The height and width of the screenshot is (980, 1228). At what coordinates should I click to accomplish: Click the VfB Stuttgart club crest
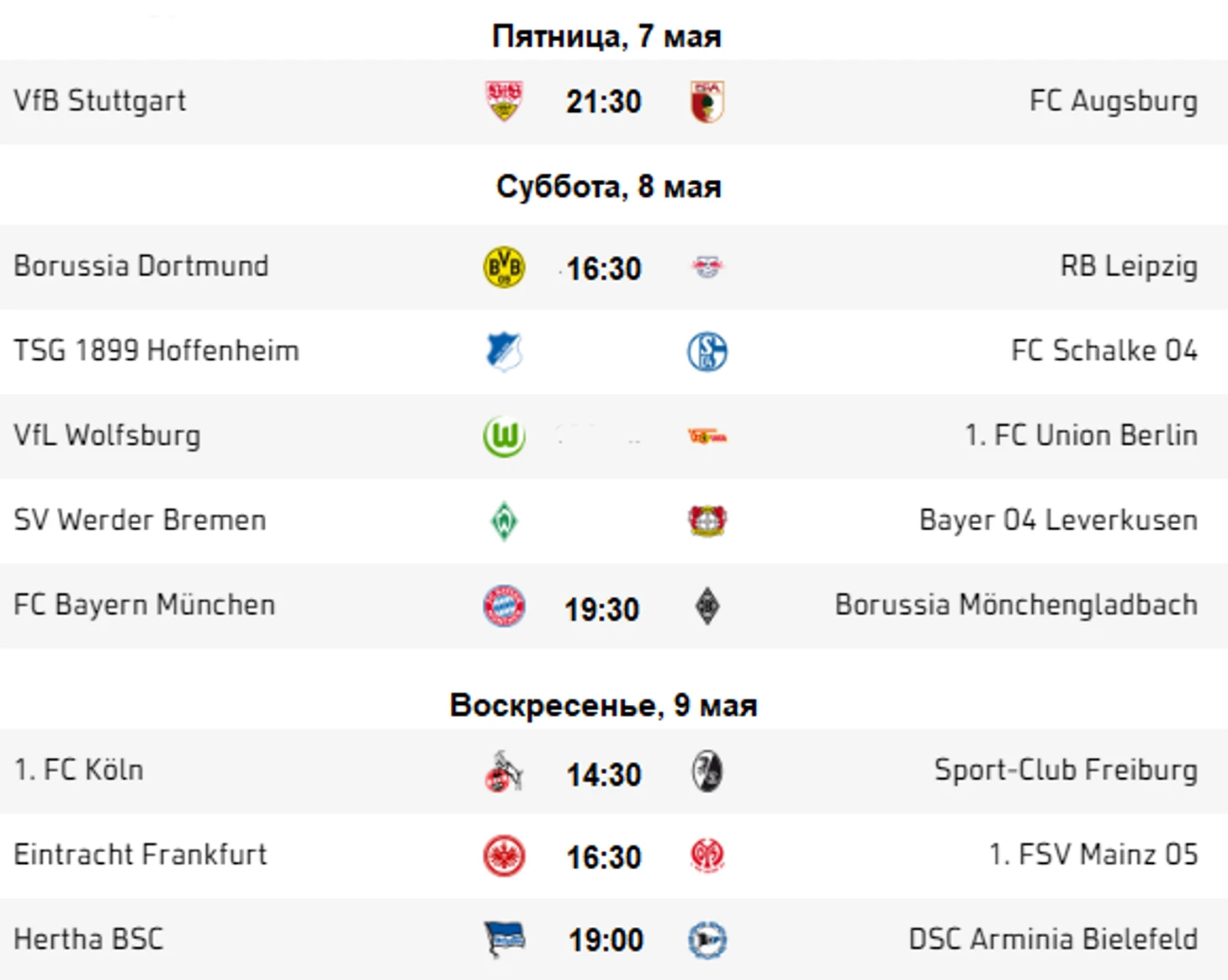point(504,101)
